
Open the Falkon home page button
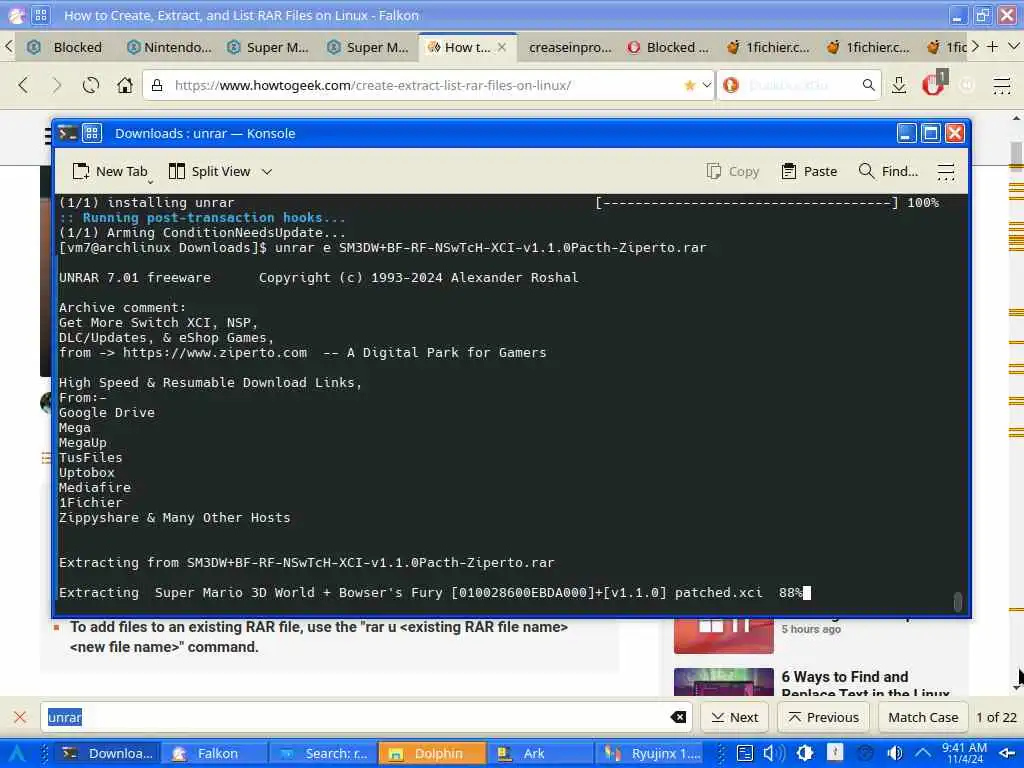125,85
